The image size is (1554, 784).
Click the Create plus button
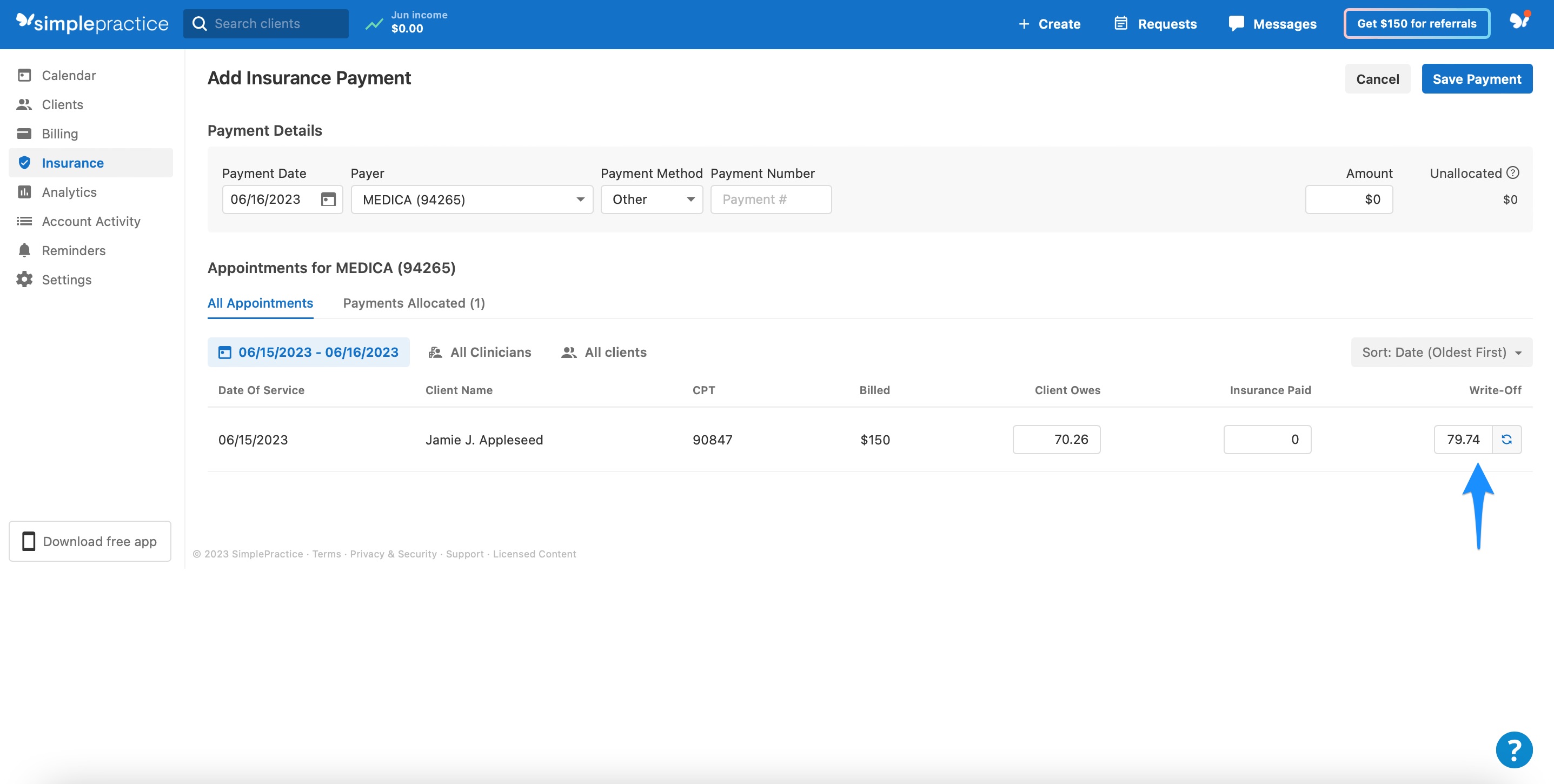1049,24
